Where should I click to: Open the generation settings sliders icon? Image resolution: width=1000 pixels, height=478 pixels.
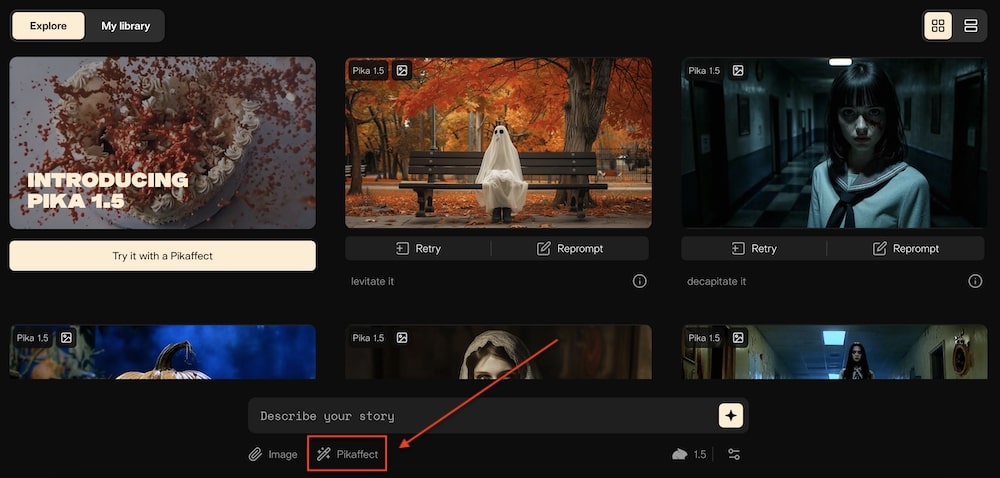(734, 454)
